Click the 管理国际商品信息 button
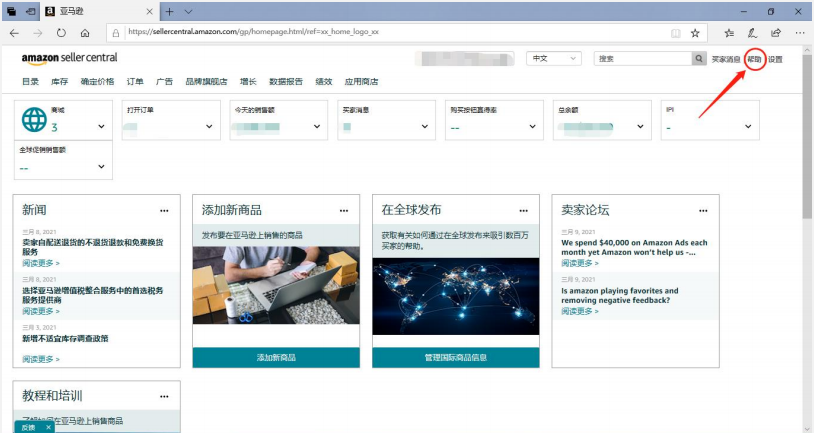814x433 pixels. tap(456, 357)
